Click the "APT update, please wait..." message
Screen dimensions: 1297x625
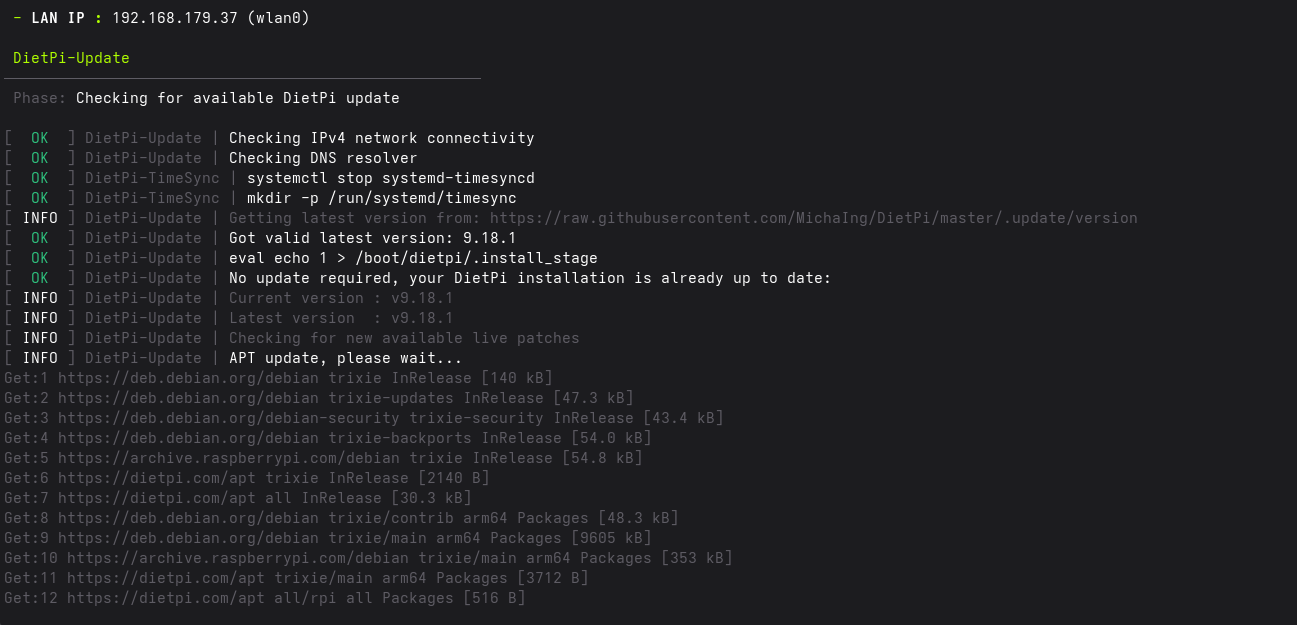tap(345, 358)
